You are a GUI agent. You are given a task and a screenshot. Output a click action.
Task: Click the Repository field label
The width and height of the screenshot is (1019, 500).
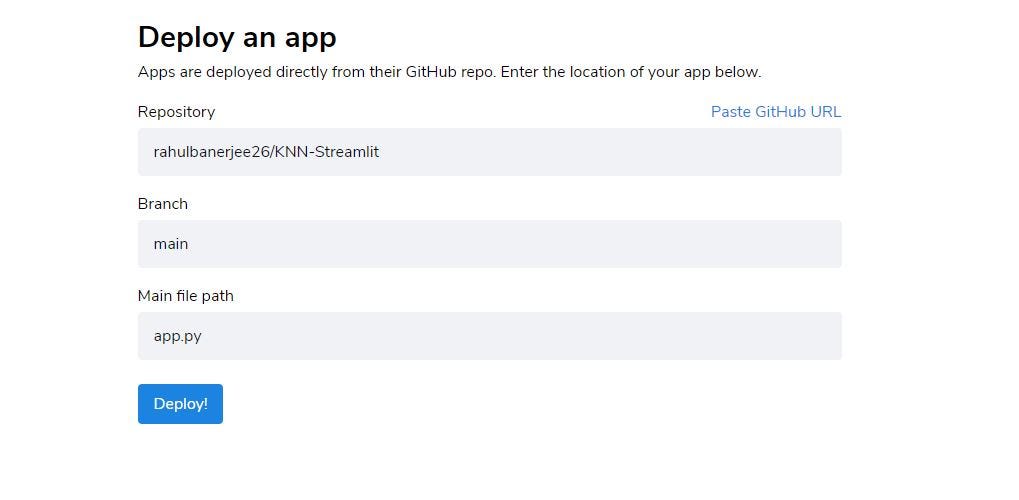pyautogui.click(x=176, y=112)
